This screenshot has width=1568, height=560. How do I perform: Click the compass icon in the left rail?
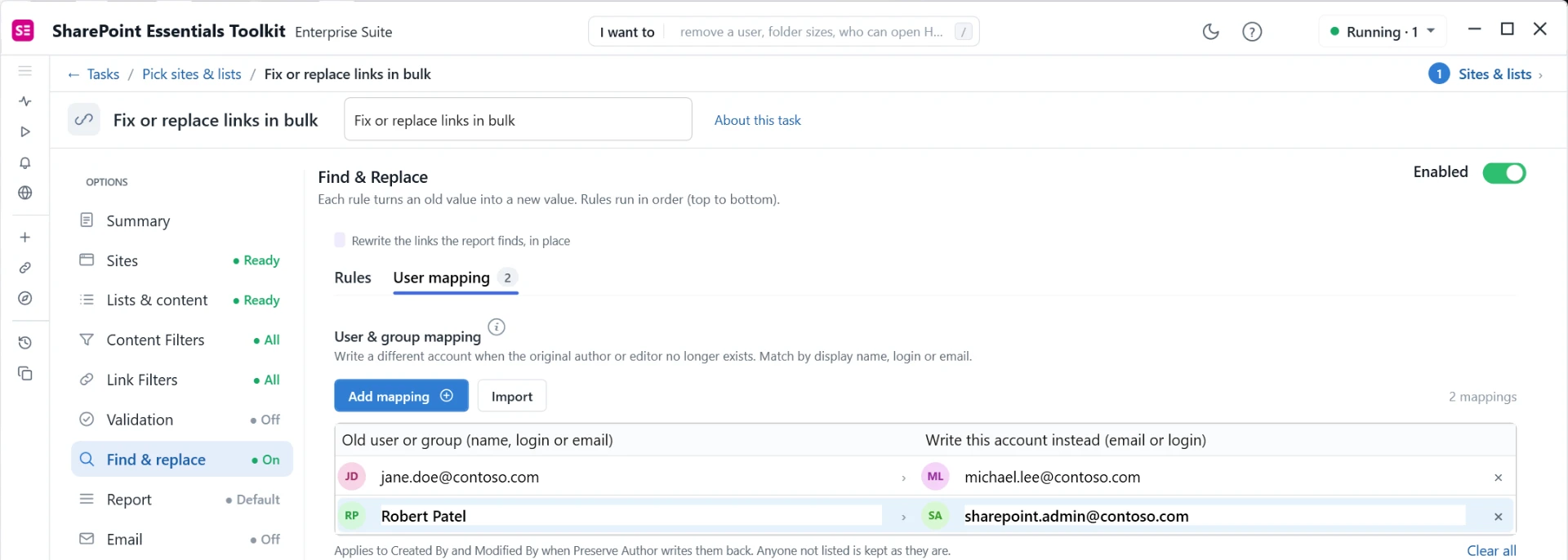pyautogui.click(x=25, y=298)
